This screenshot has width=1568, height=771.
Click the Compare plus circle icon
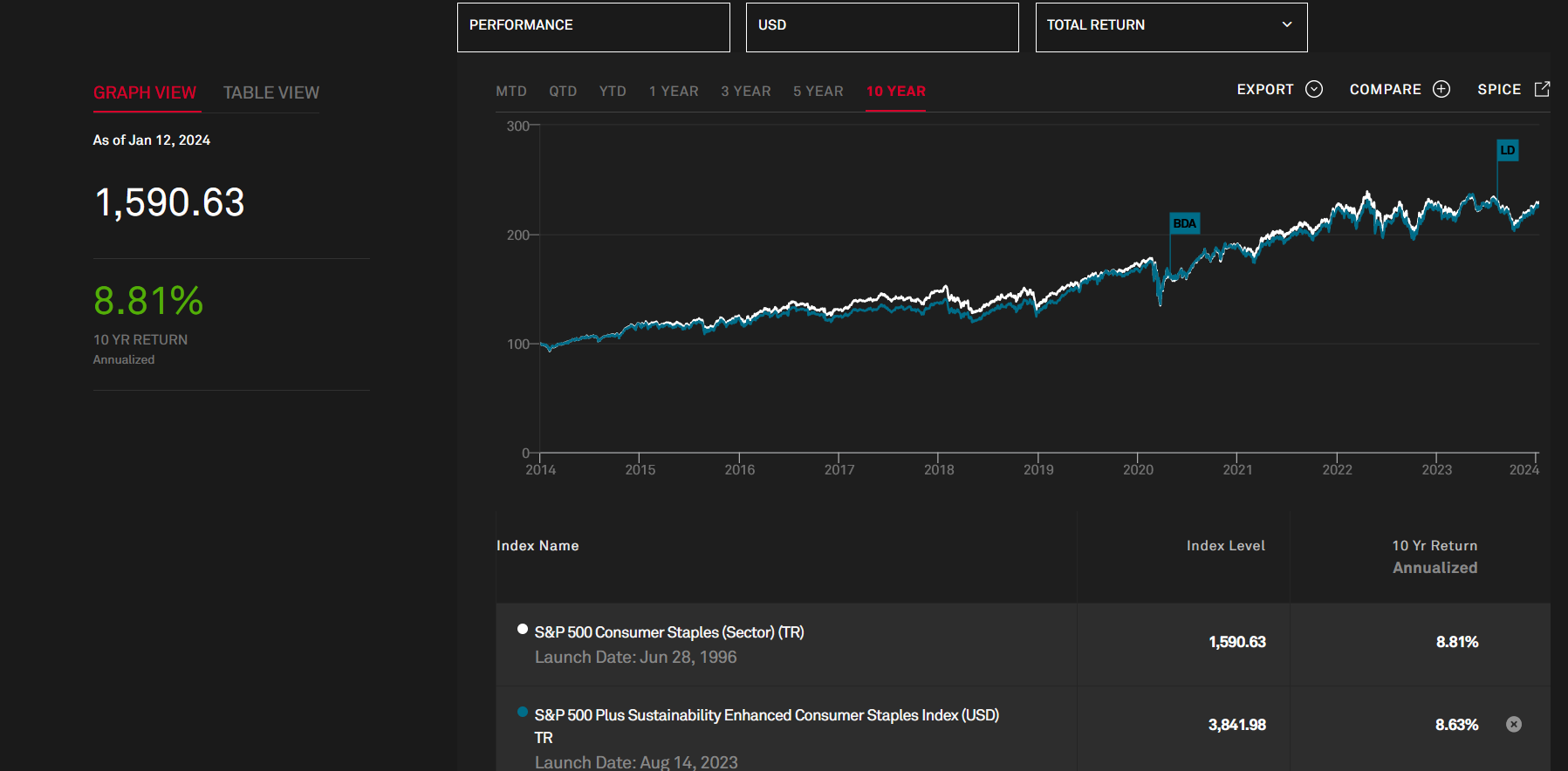point(1441,89)
